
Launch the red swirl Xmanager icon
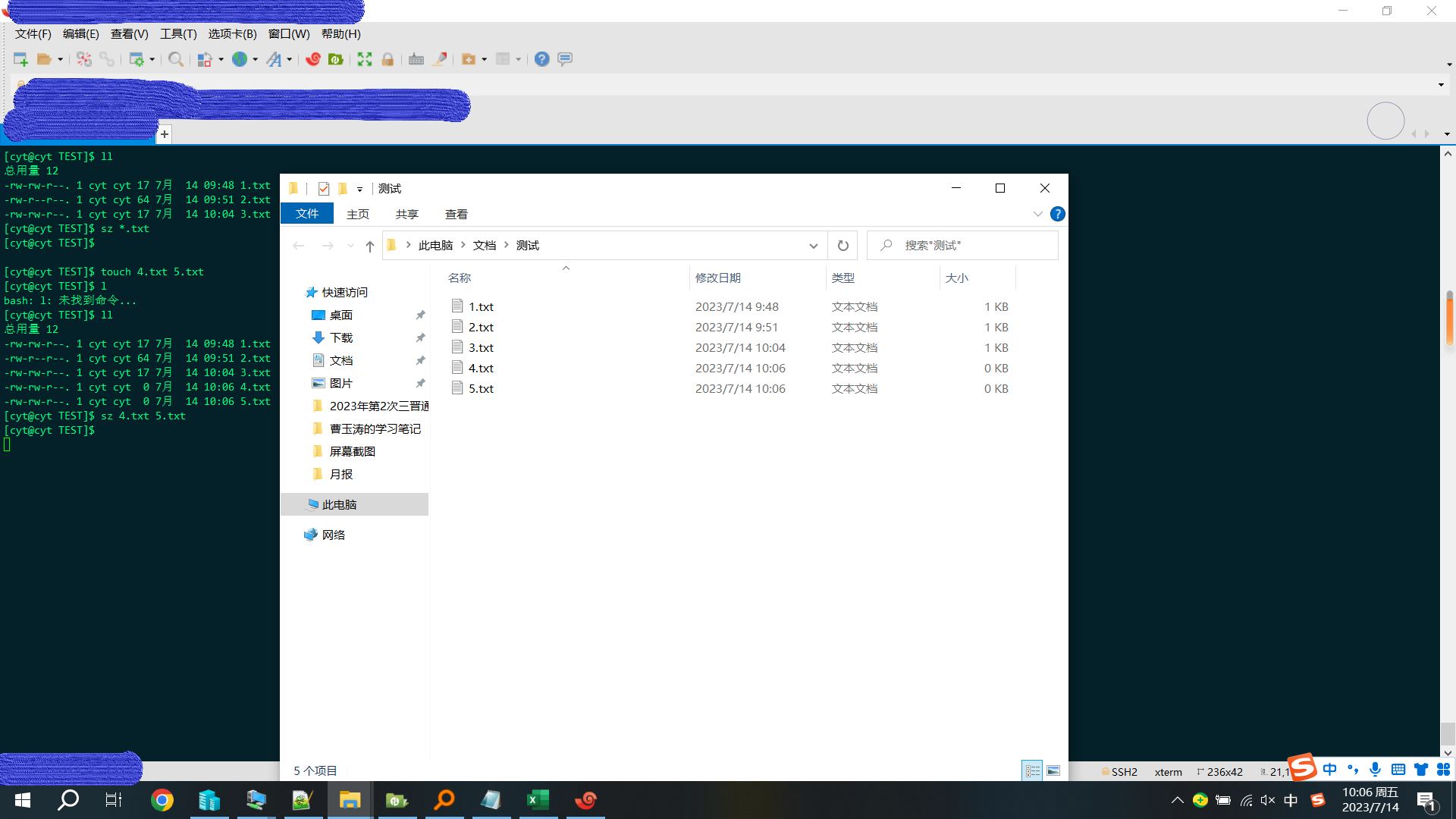(313, 59)
